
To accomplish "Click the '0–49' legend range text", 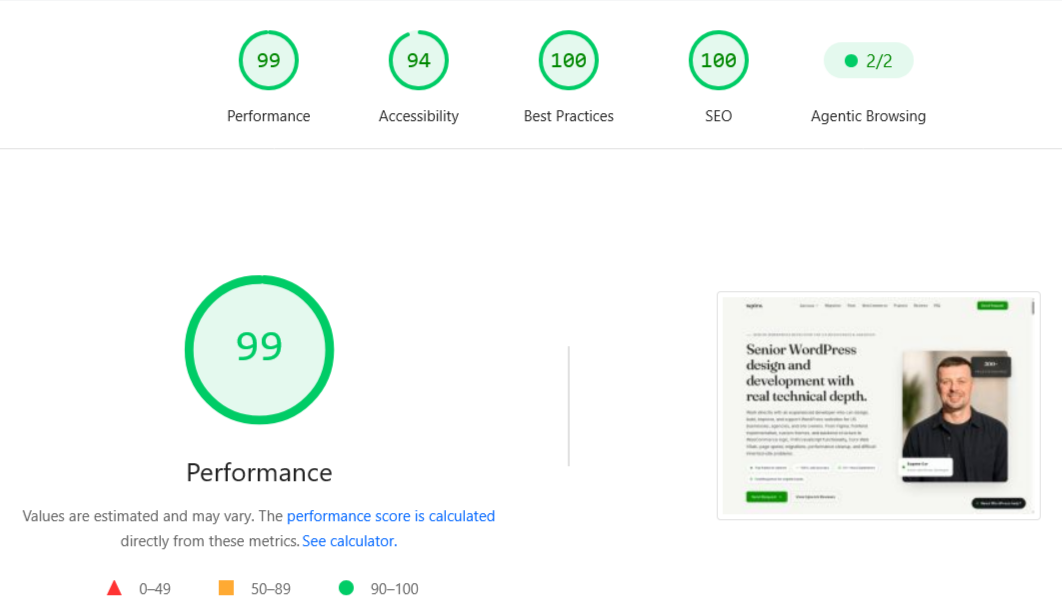I will coord(155,589).
